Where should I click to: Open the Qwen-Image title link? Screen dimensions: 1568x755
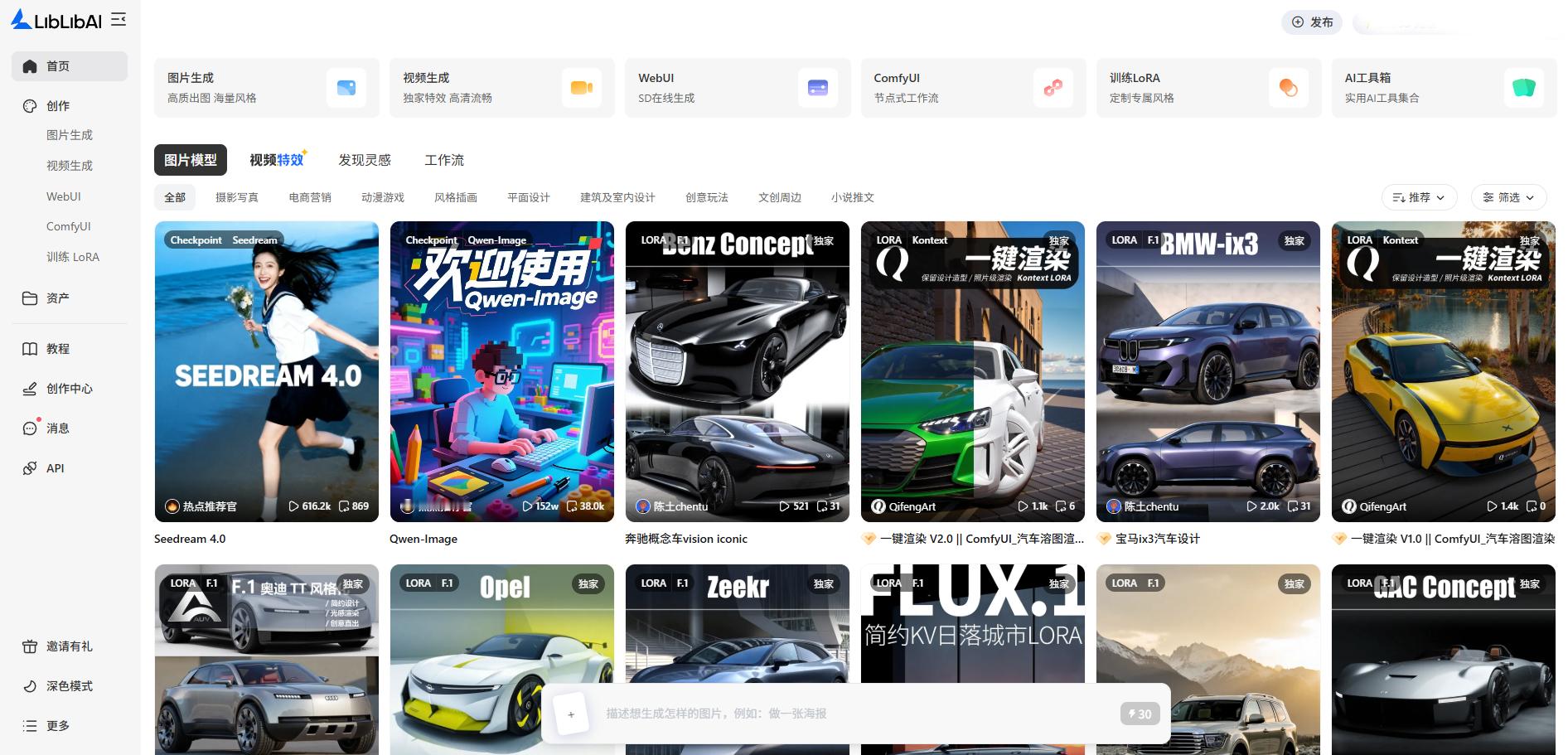pos(423,539)
